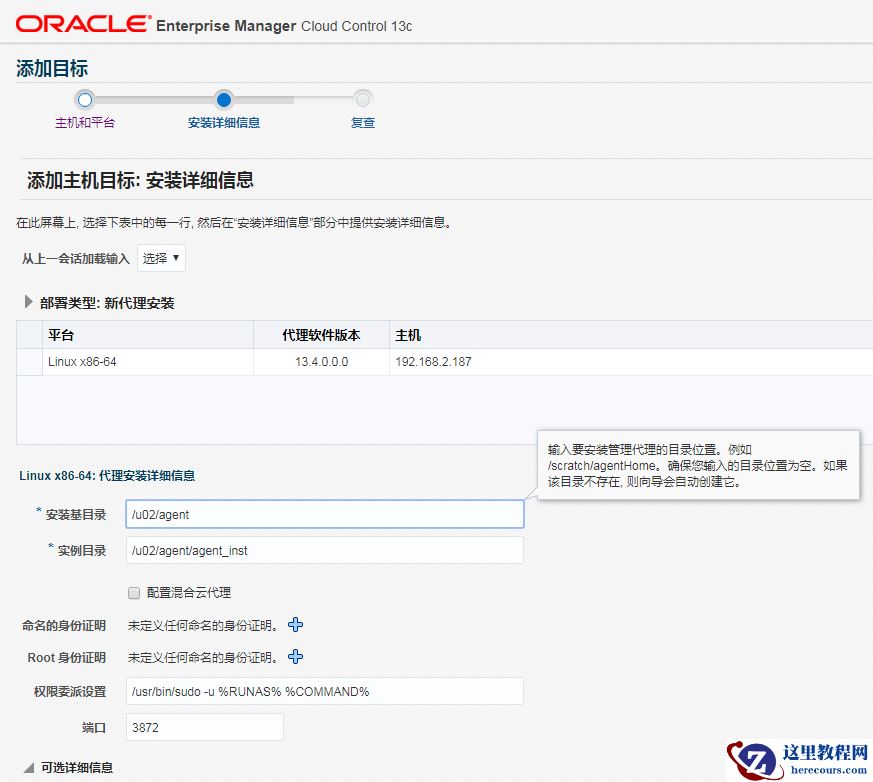Select the 安装详细信息 wizard step
The image size is (873, 782).
(x=224, y=122)
